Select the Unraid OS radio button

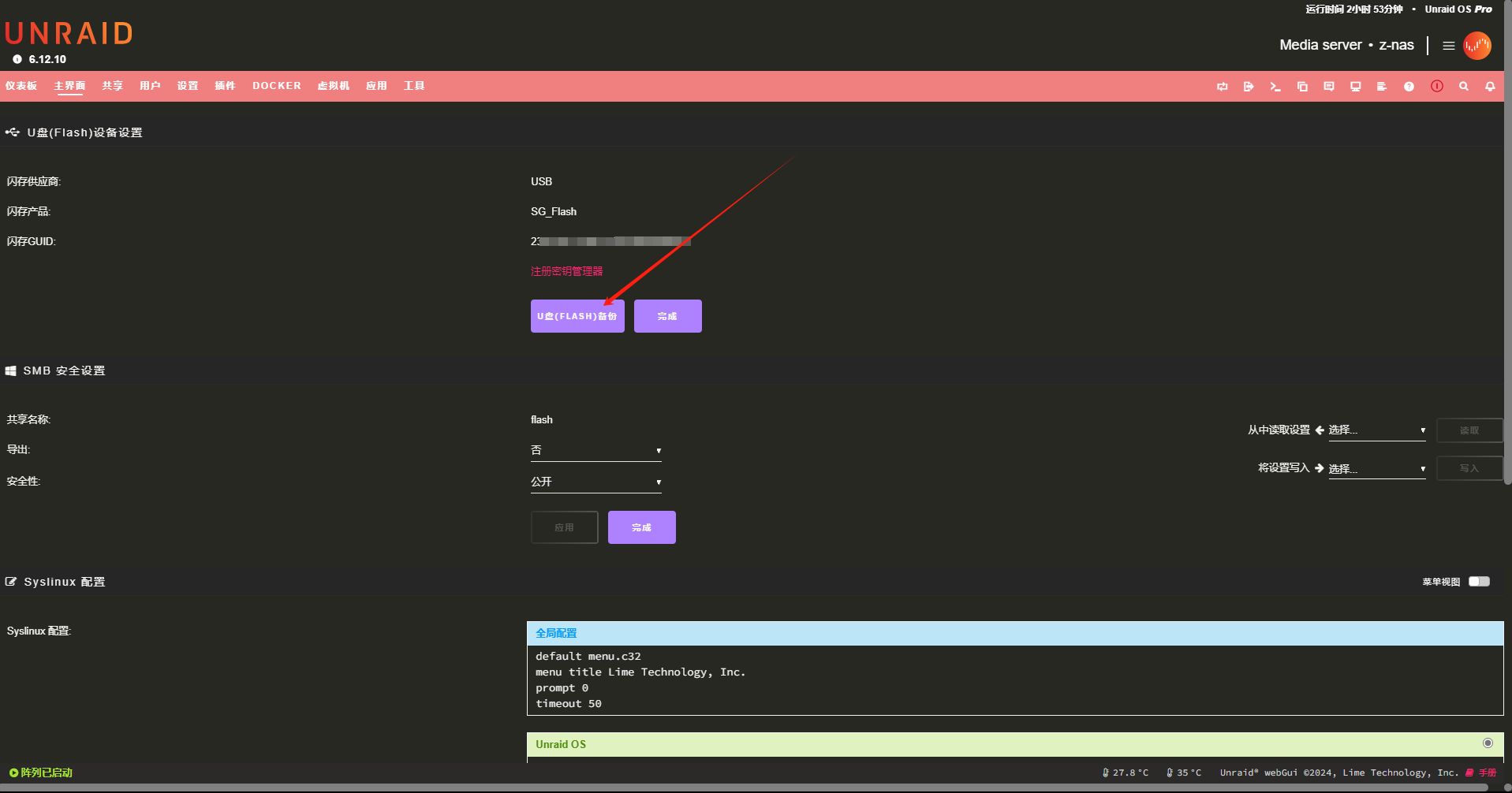[x=1488, y=743]
